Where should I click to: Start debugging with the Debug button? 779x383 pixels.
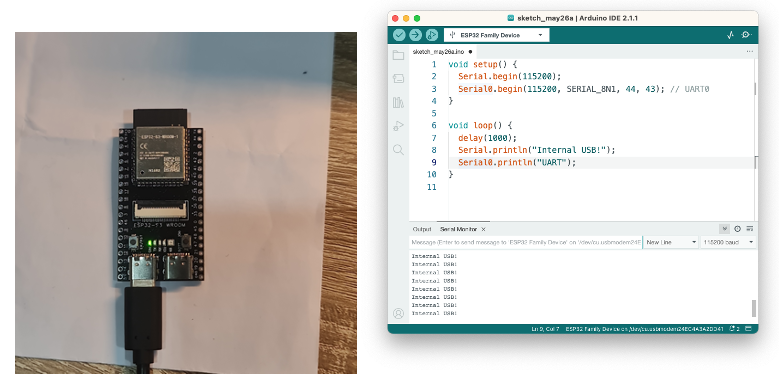[432, 35]
